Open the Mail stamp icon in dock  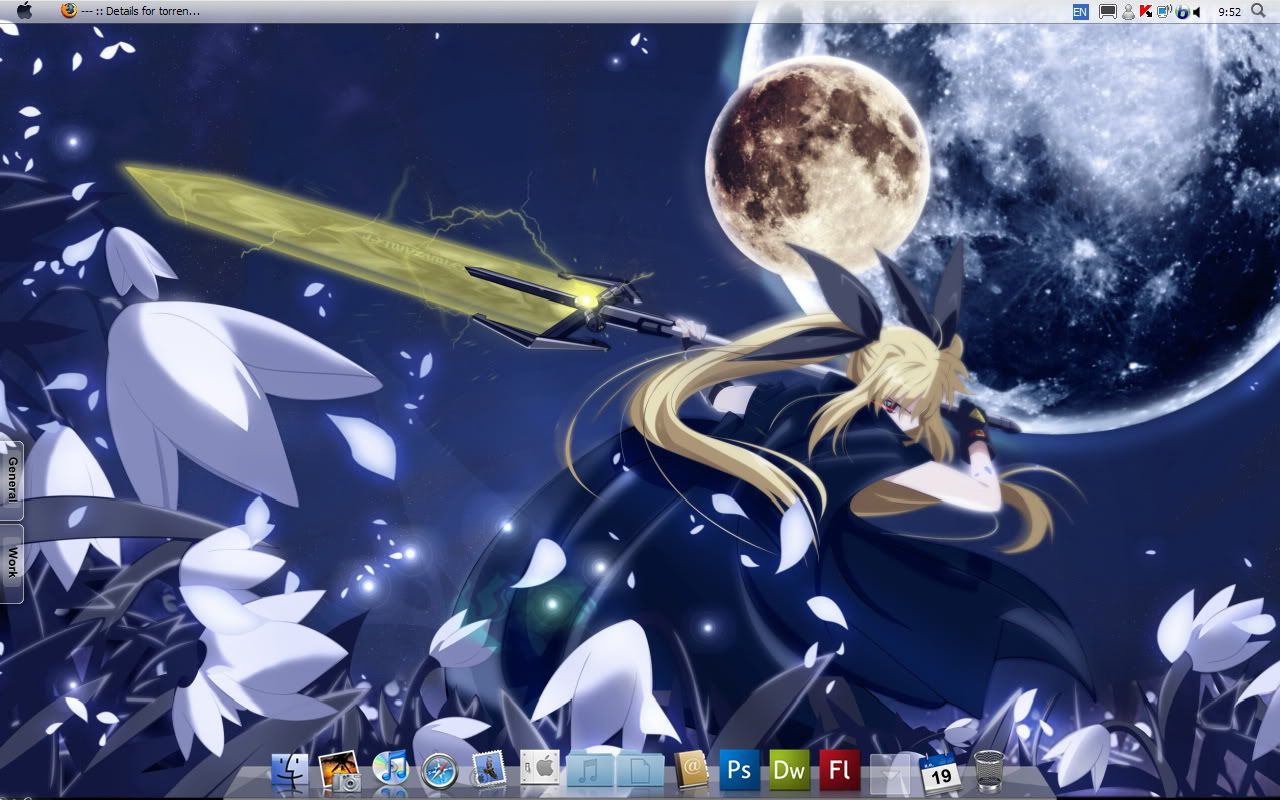(489, 770)
